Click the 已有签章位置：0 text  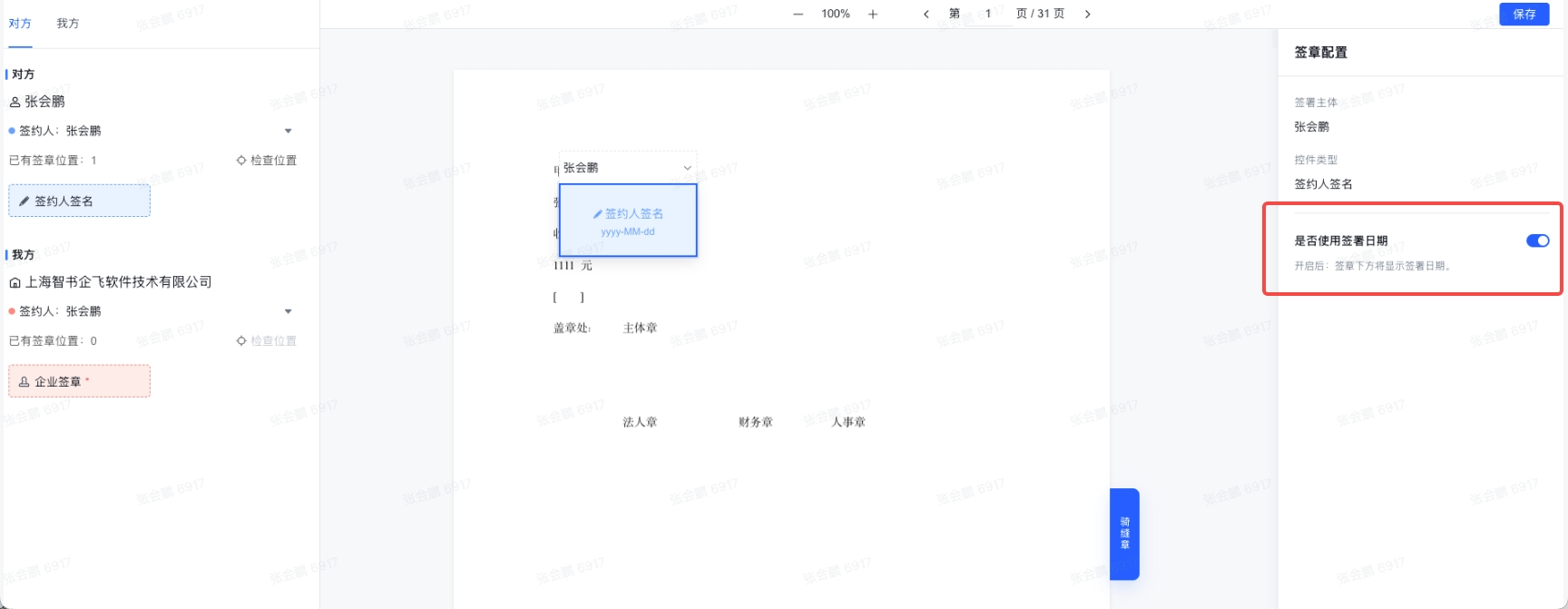pos(53,341)
